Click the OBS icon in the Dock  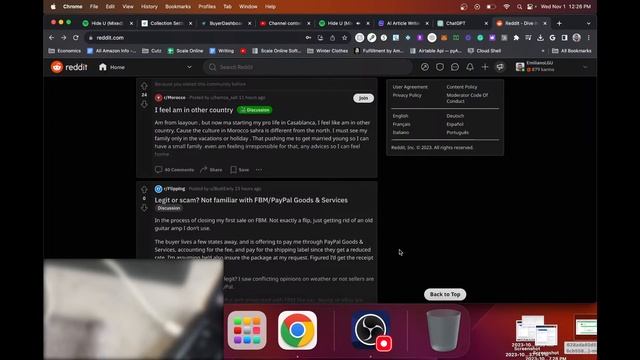[x=371, y=330]
